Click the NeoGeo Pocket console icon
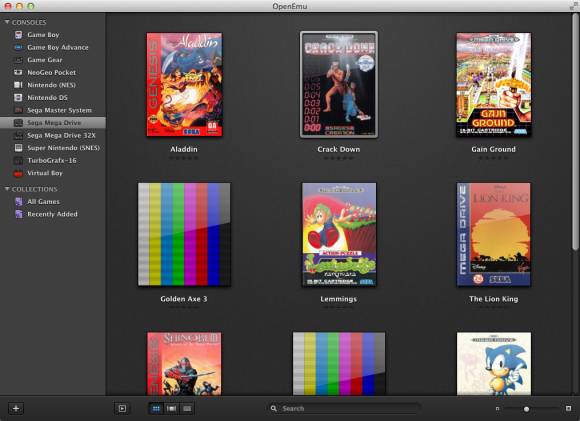This screenshot has width=580, height=421. pos(18,73)
